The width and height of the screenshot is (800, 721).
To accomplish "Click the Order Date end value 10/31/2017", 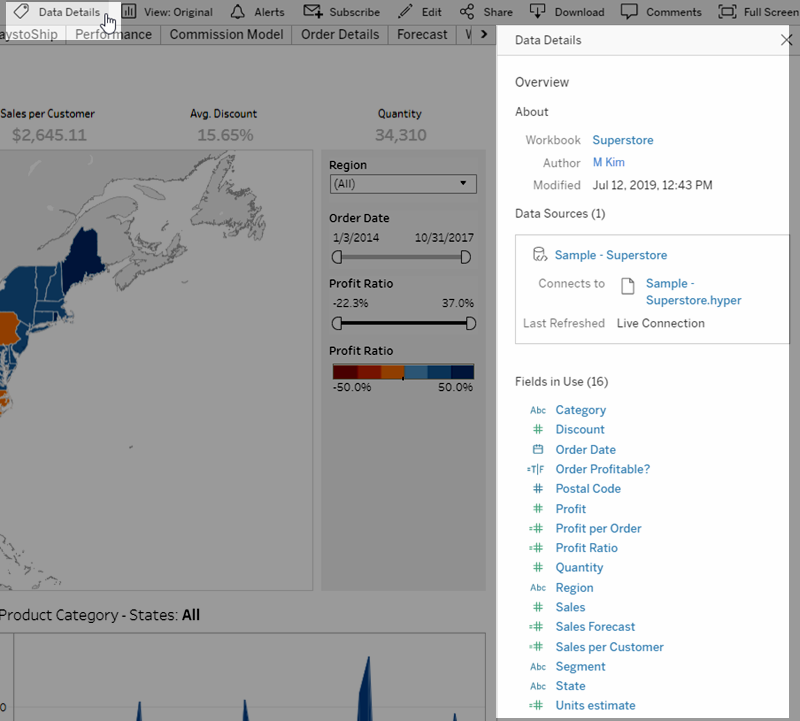I will point(444,237).
